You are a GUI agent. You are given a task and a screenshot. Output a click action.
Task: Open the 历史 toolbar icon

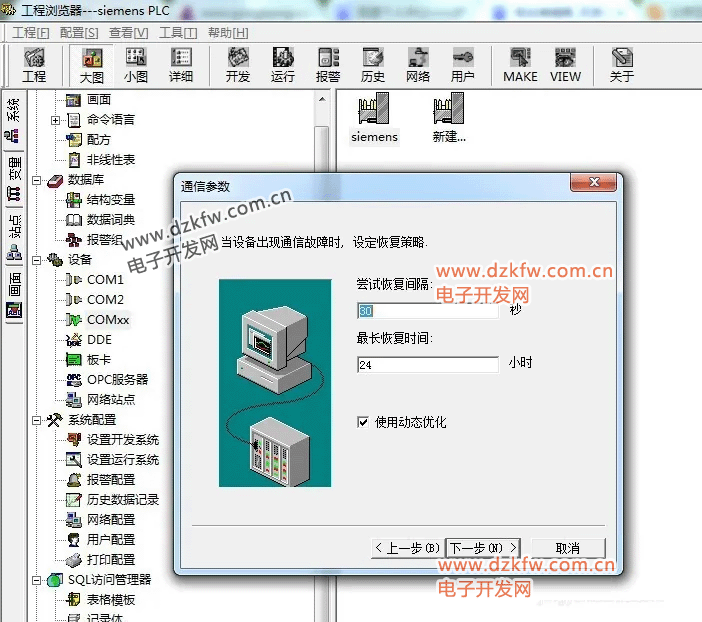[373, 65]
